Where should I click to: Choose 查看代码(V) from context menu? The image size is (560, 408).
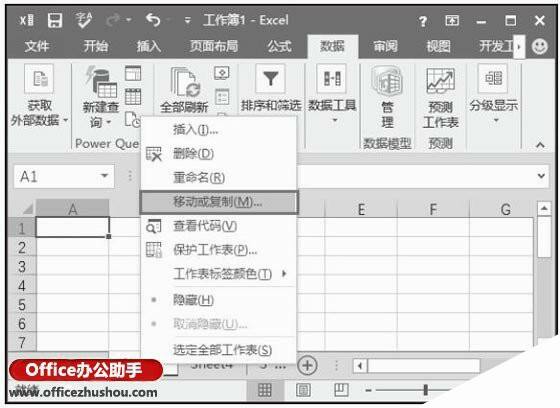219,226
